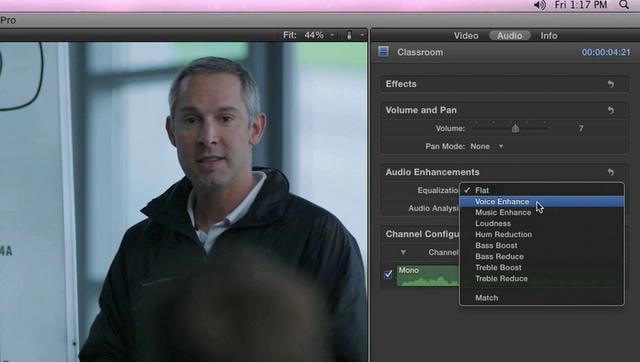Click the viewer display switch icon
640x362 pixels.
pos(349,36)
